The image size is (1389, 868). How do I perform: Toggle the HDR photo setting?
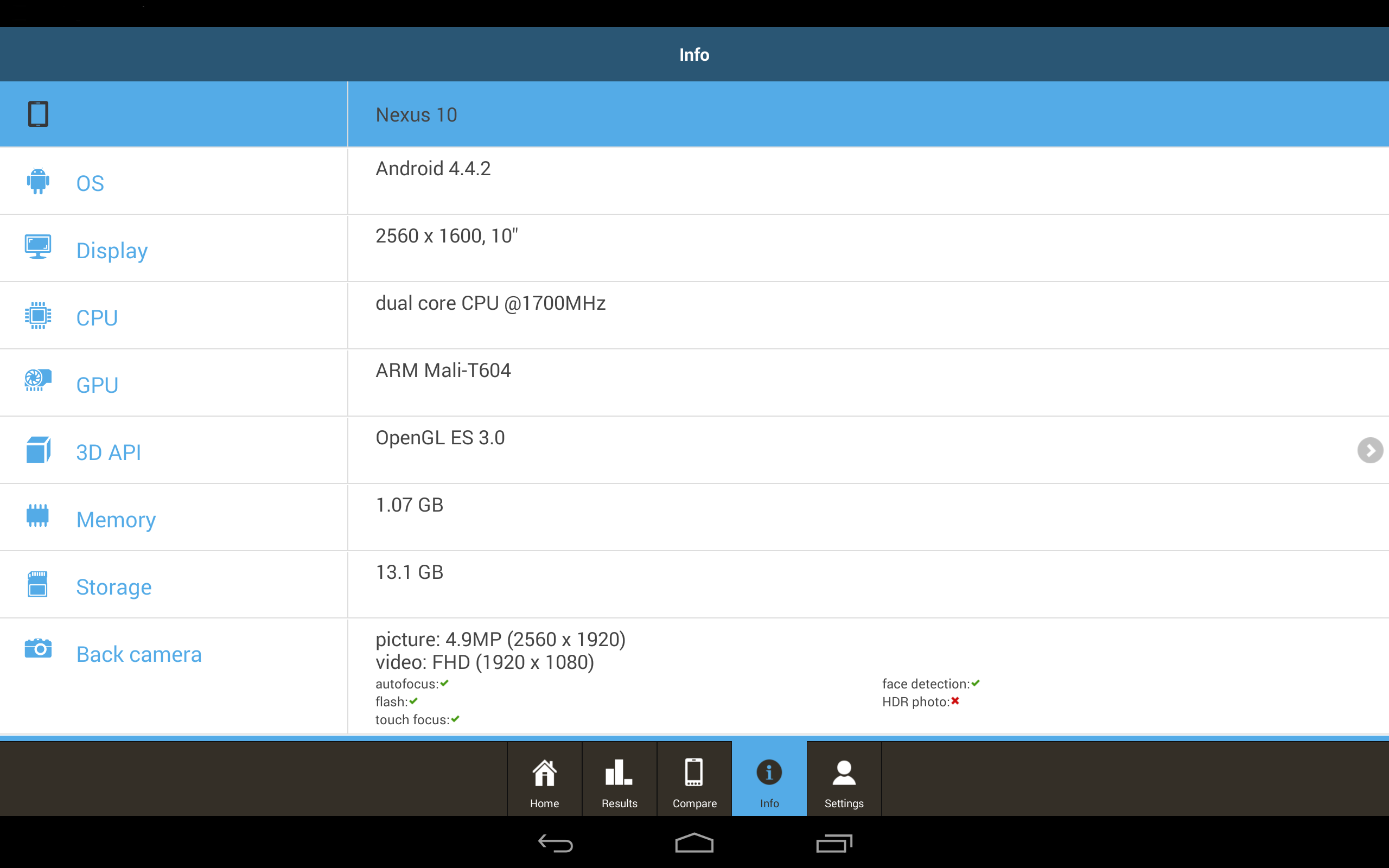[x=954, y=701]
